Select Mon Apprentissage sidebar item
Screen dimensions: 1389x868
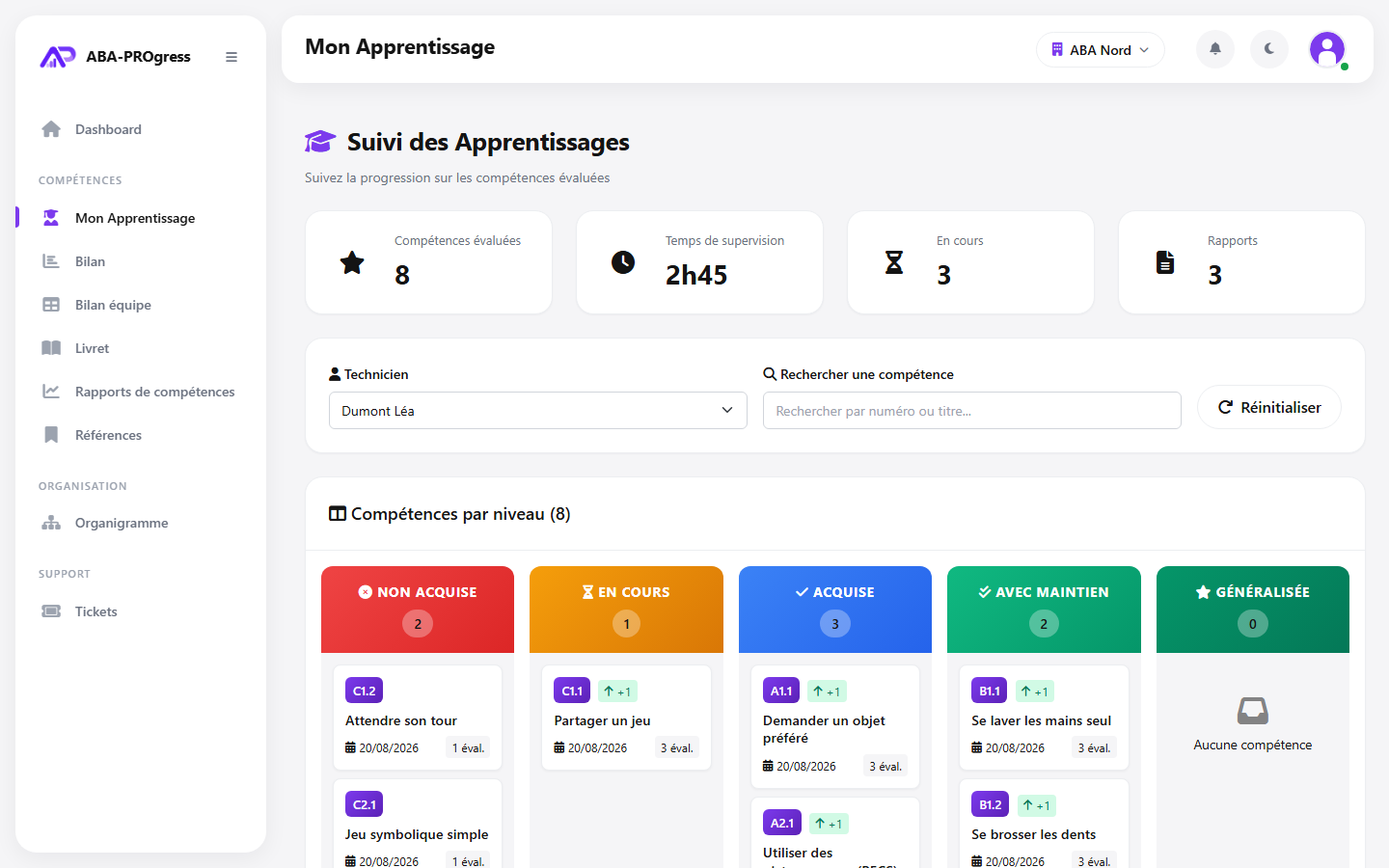pyautogui.click(x=141, y=218)
